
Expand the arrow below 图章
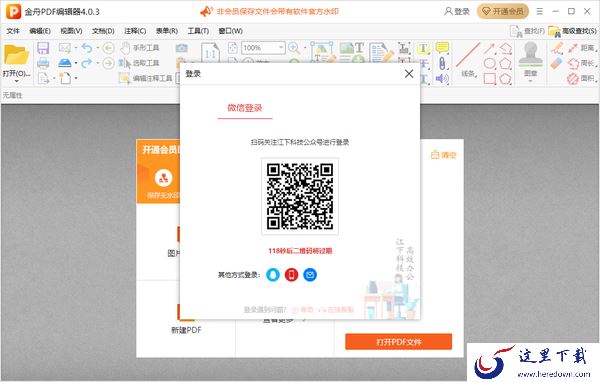click(530, 81)
